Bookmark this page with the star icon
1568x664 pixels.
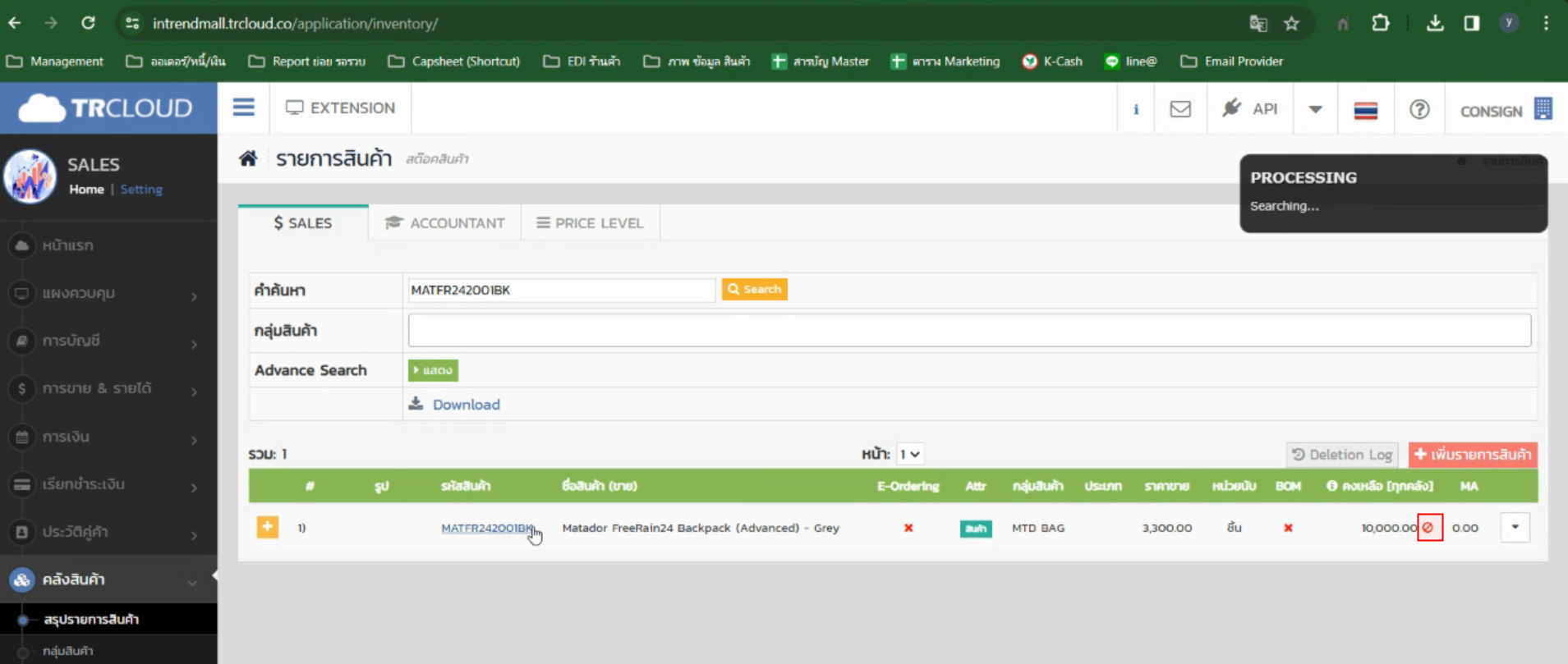[1292, 23]
